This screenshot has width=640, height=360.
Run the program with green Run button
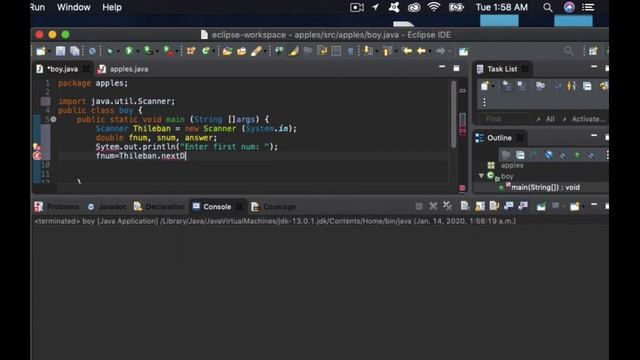click(x=129, y=51)
